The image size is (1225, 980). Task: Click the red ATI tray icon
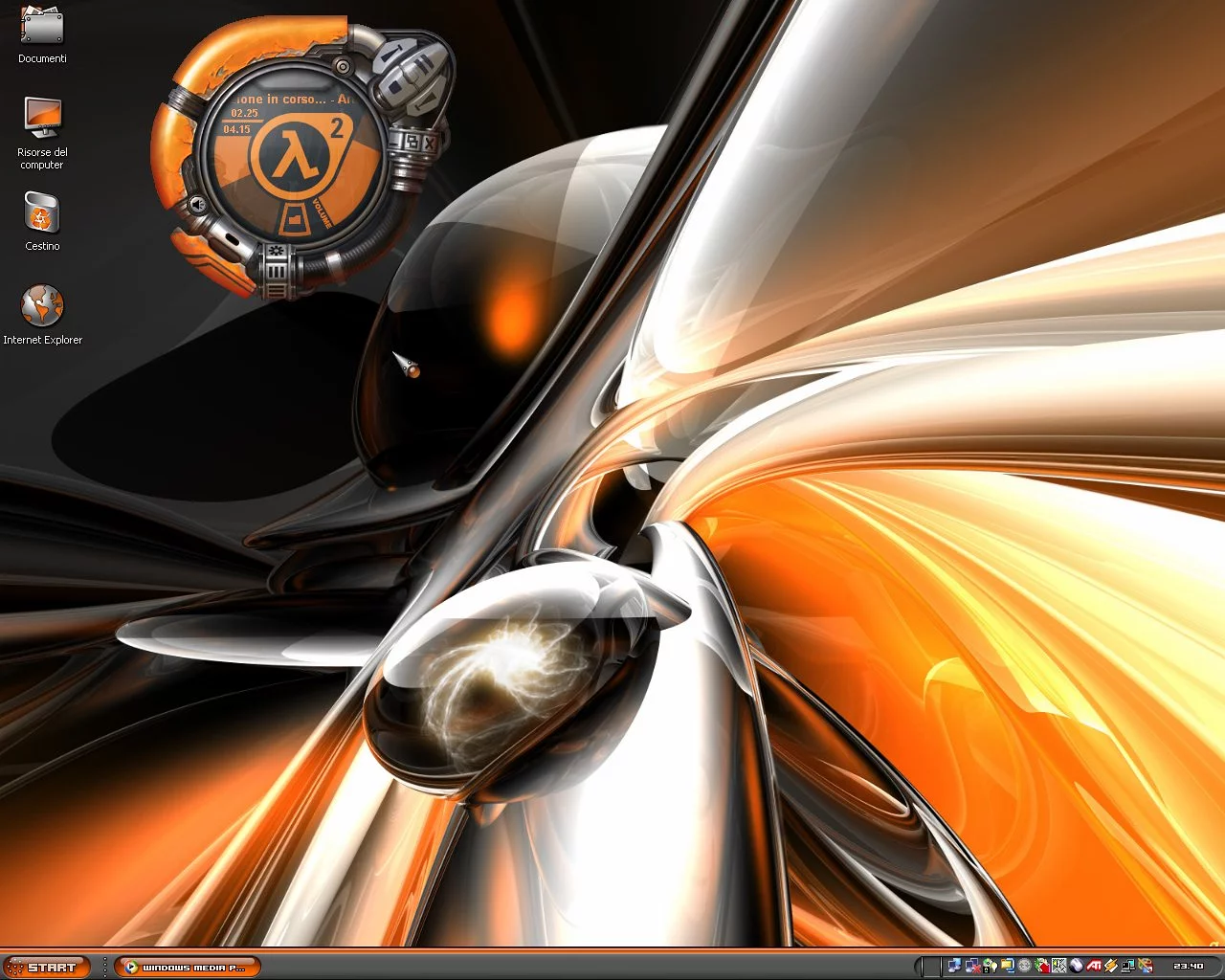pos(1094,966)
